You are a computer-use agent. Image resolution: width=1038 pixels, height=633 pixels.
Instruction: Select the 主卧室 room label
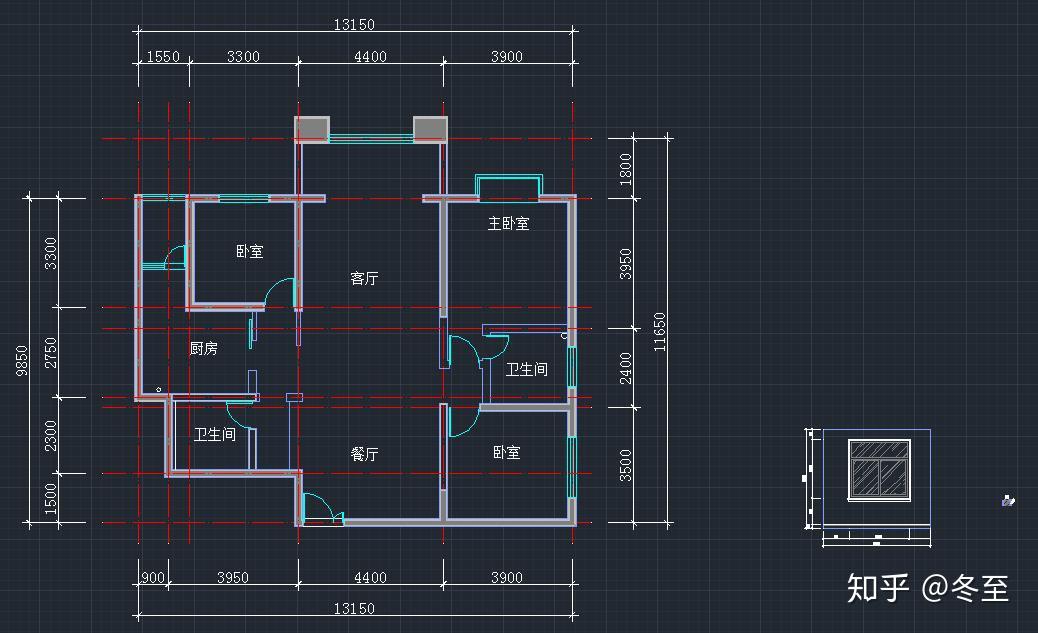point(508,224)
